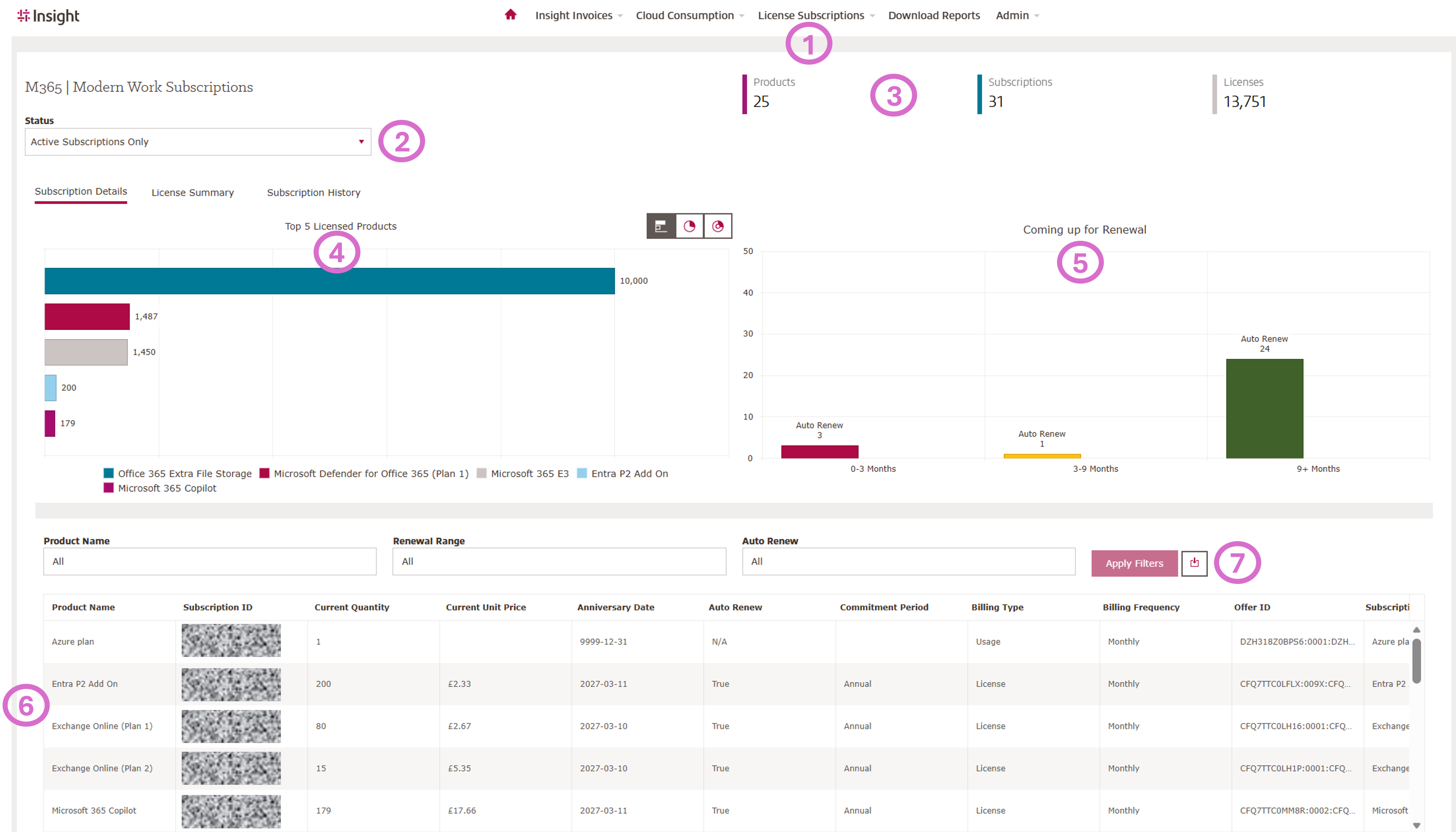Sort by Current Unit Price column header
Image resolution: width=1456 pixels, height=832 pixels.
click(x=485, y=607)
